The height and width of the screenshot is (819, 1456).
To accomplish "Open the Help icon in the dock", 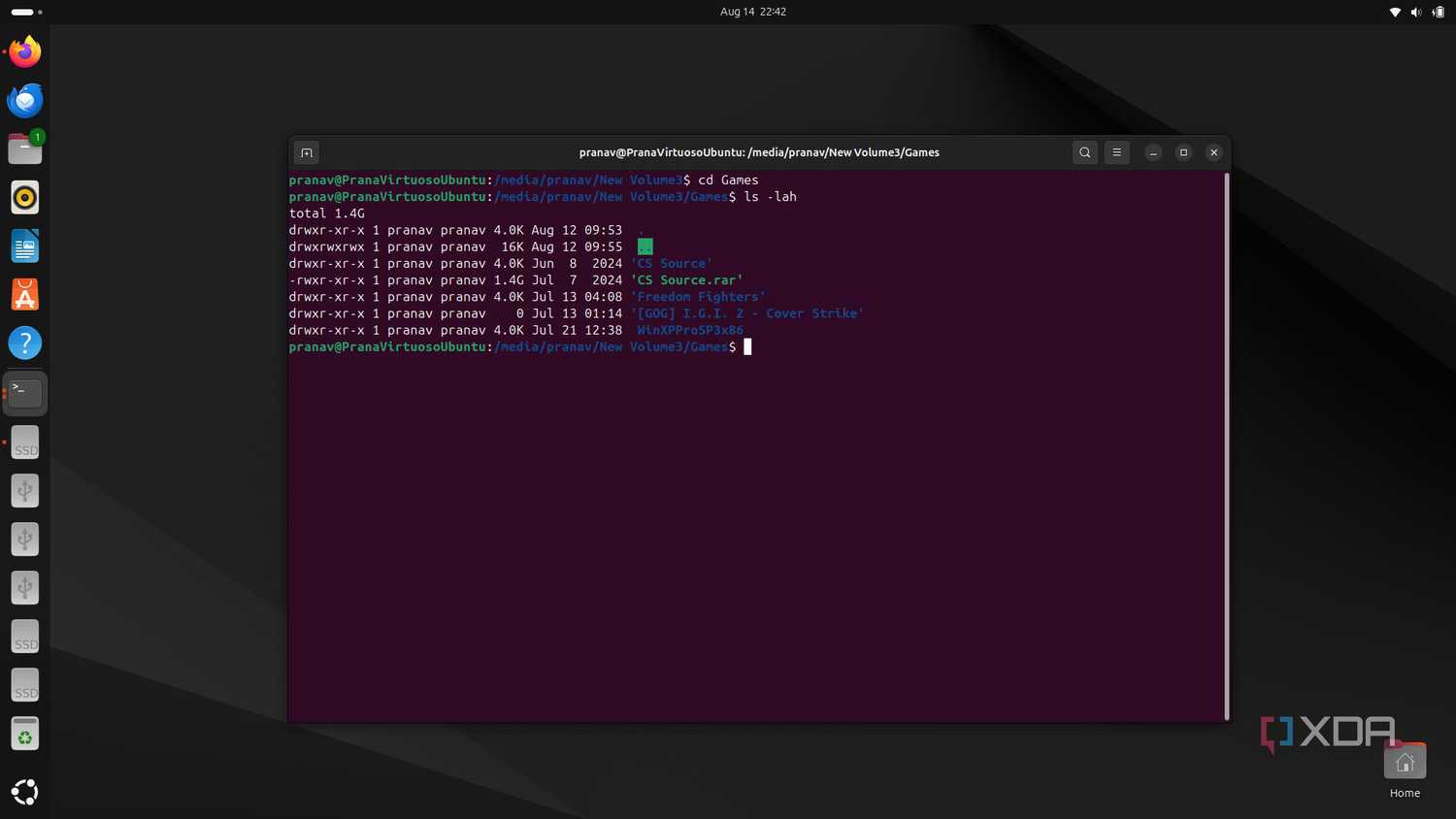I will coord(25,344).
